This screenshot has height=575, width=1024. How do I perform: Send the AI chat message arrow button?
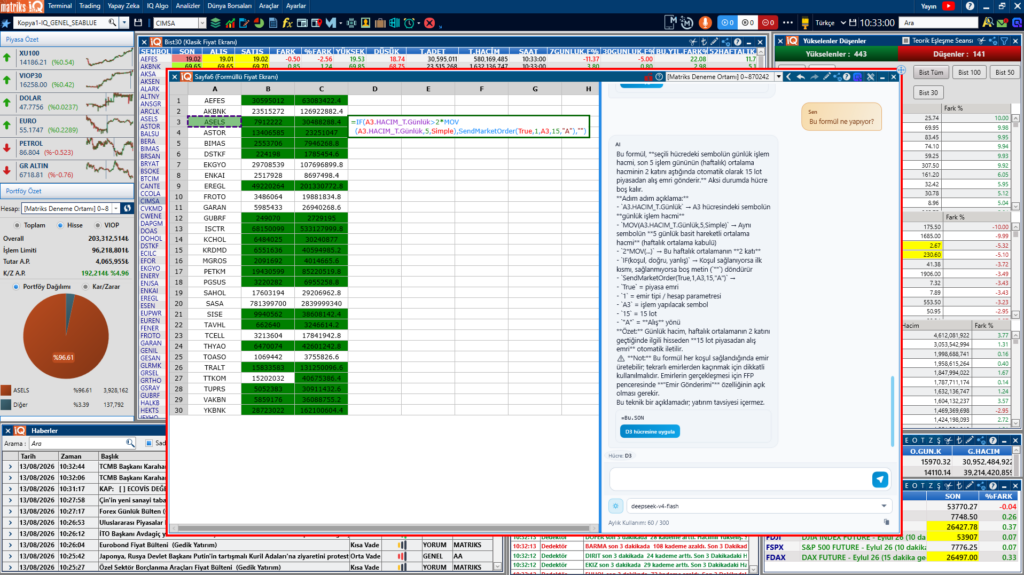[x=880, y=479]
